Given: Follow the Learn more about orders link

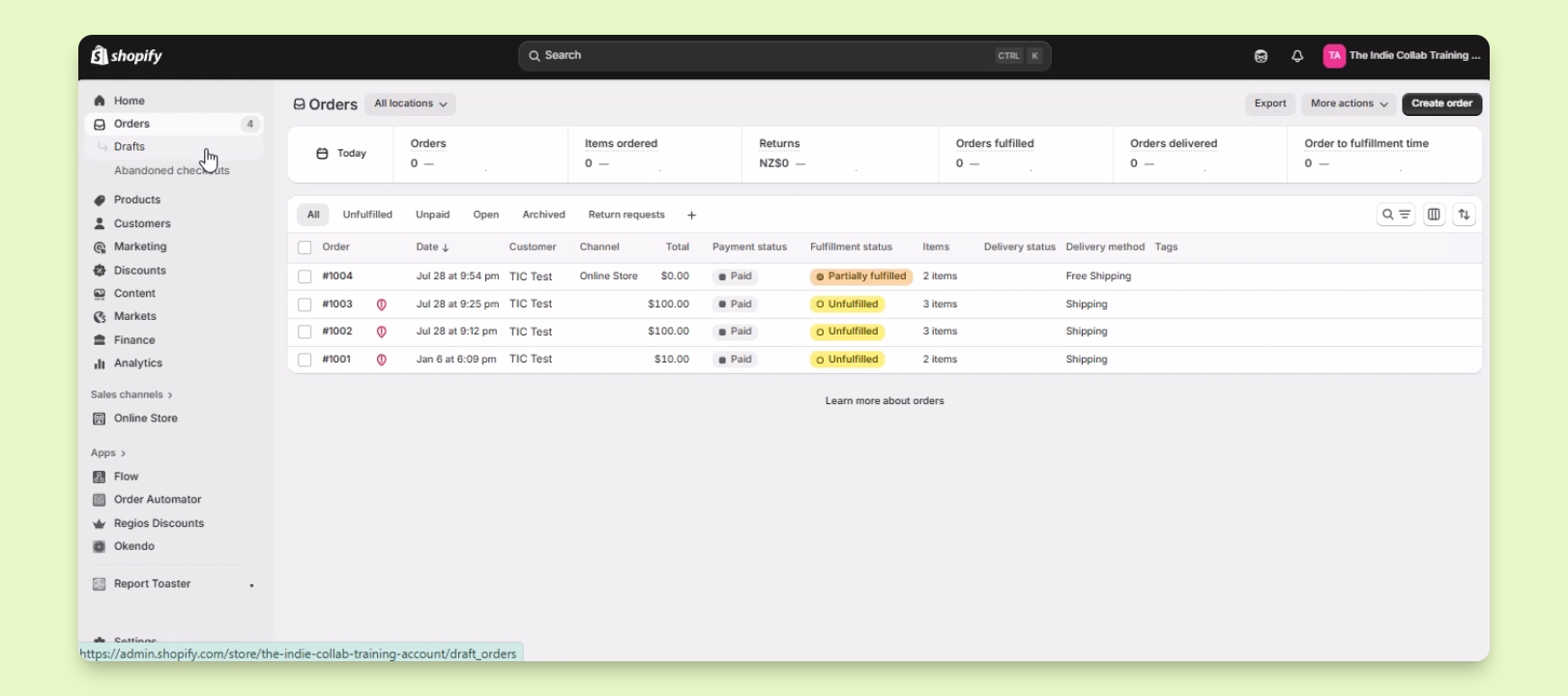Looking at the screenshot, I should click(885, 401).
